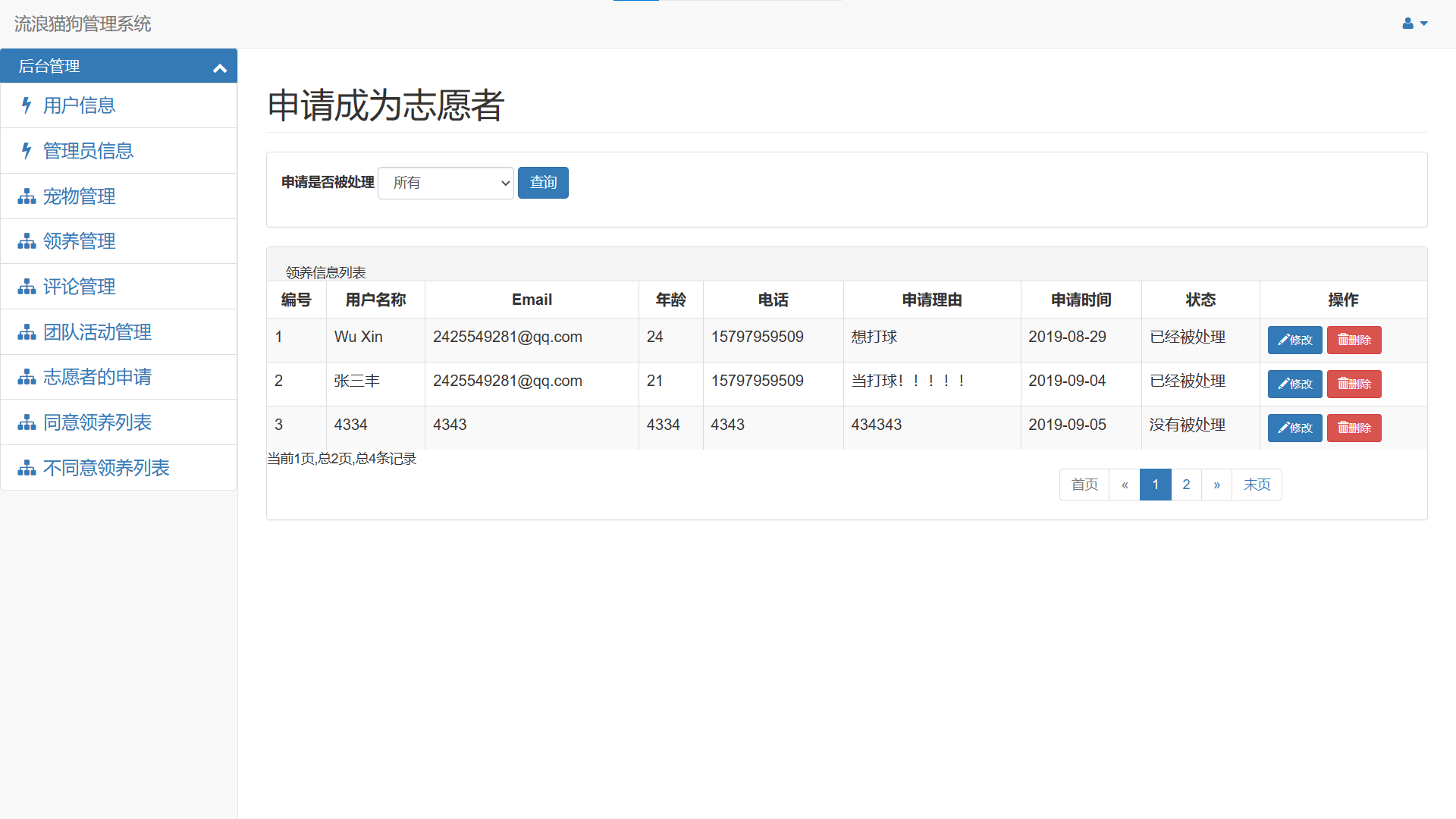Open 团队活动管理 sidebar menu item
Image resolution: width=1456 pixels, height=819 pixels.
[x=97, y=332]
